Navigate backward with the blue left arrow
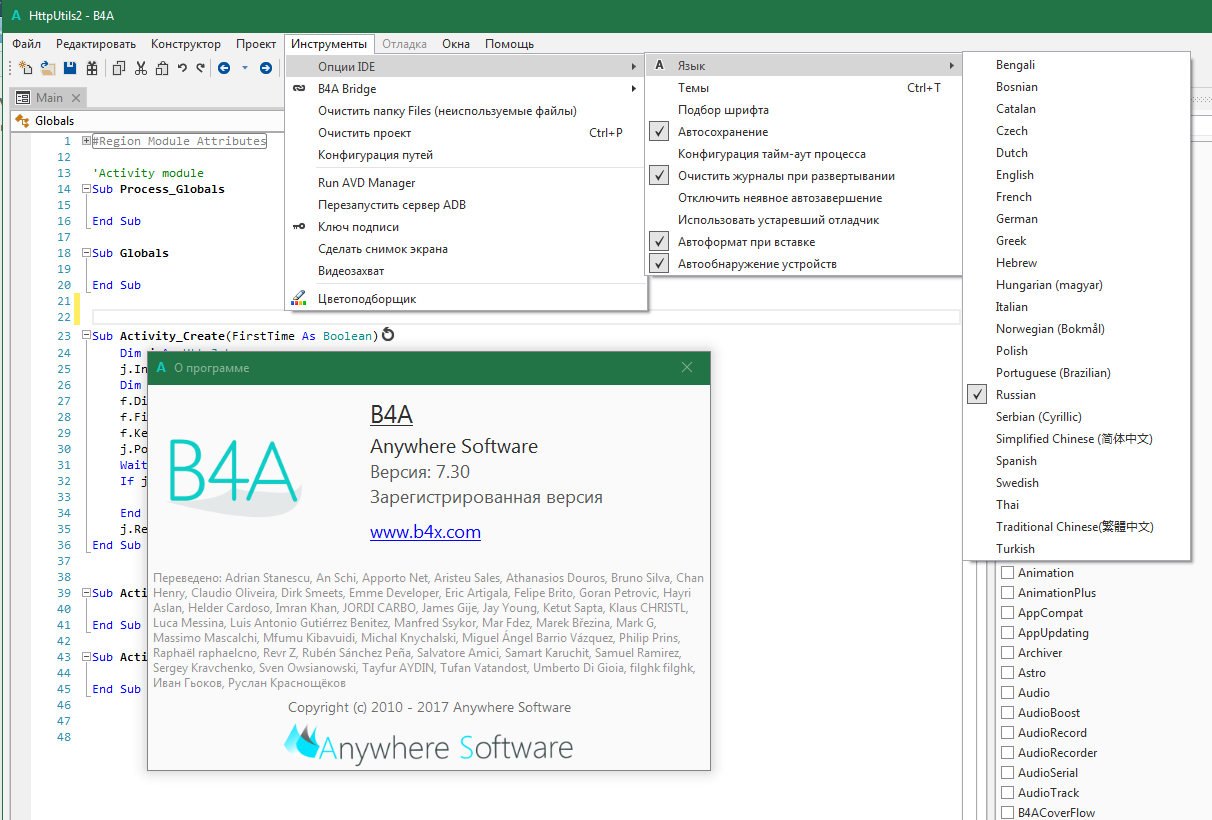 (x=224, y=68)
